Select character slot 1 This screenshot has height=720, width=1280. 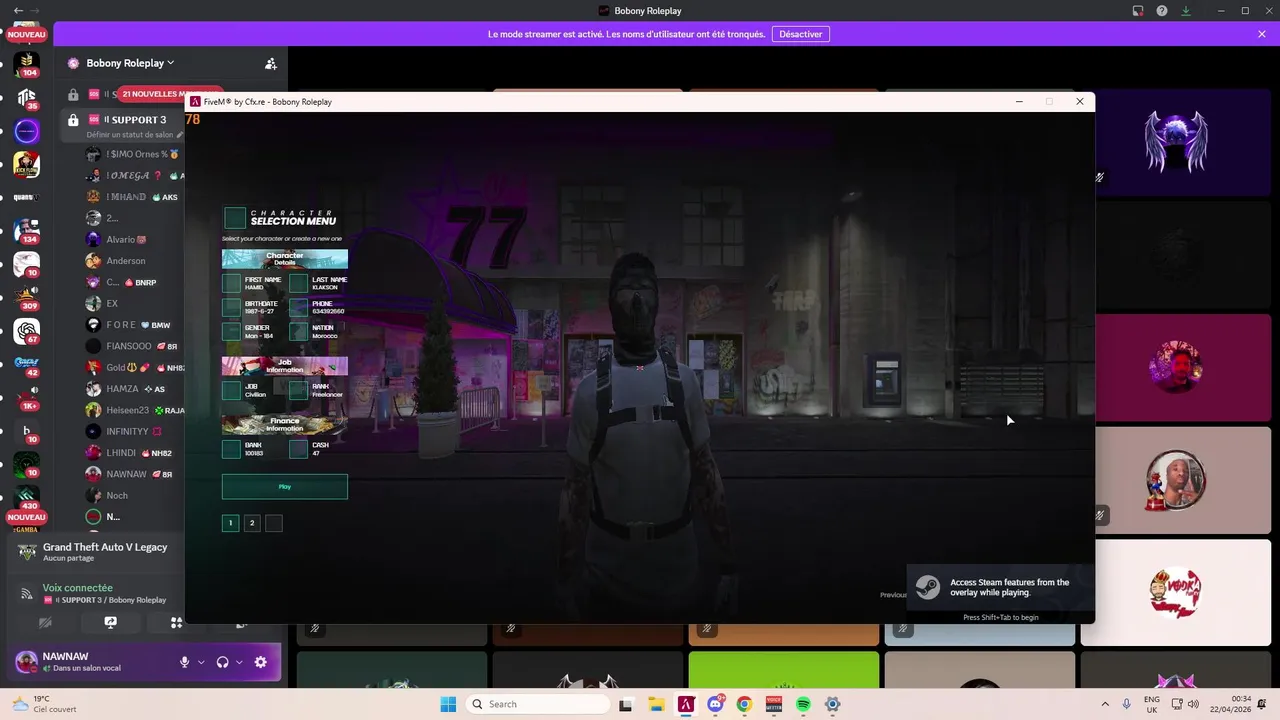click(x=230, y=523)
